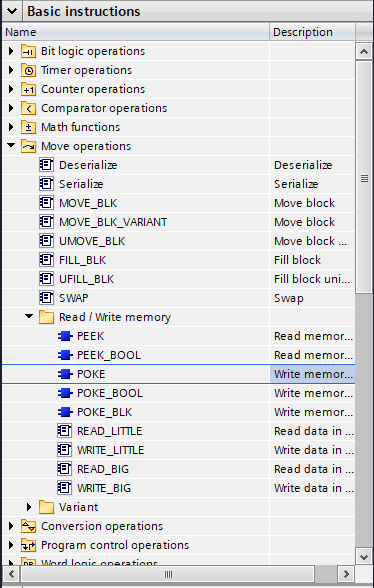This screenshot has width=374, height=588.
Task: Select the Deserialize tree row label
Action: coord(88,165)
